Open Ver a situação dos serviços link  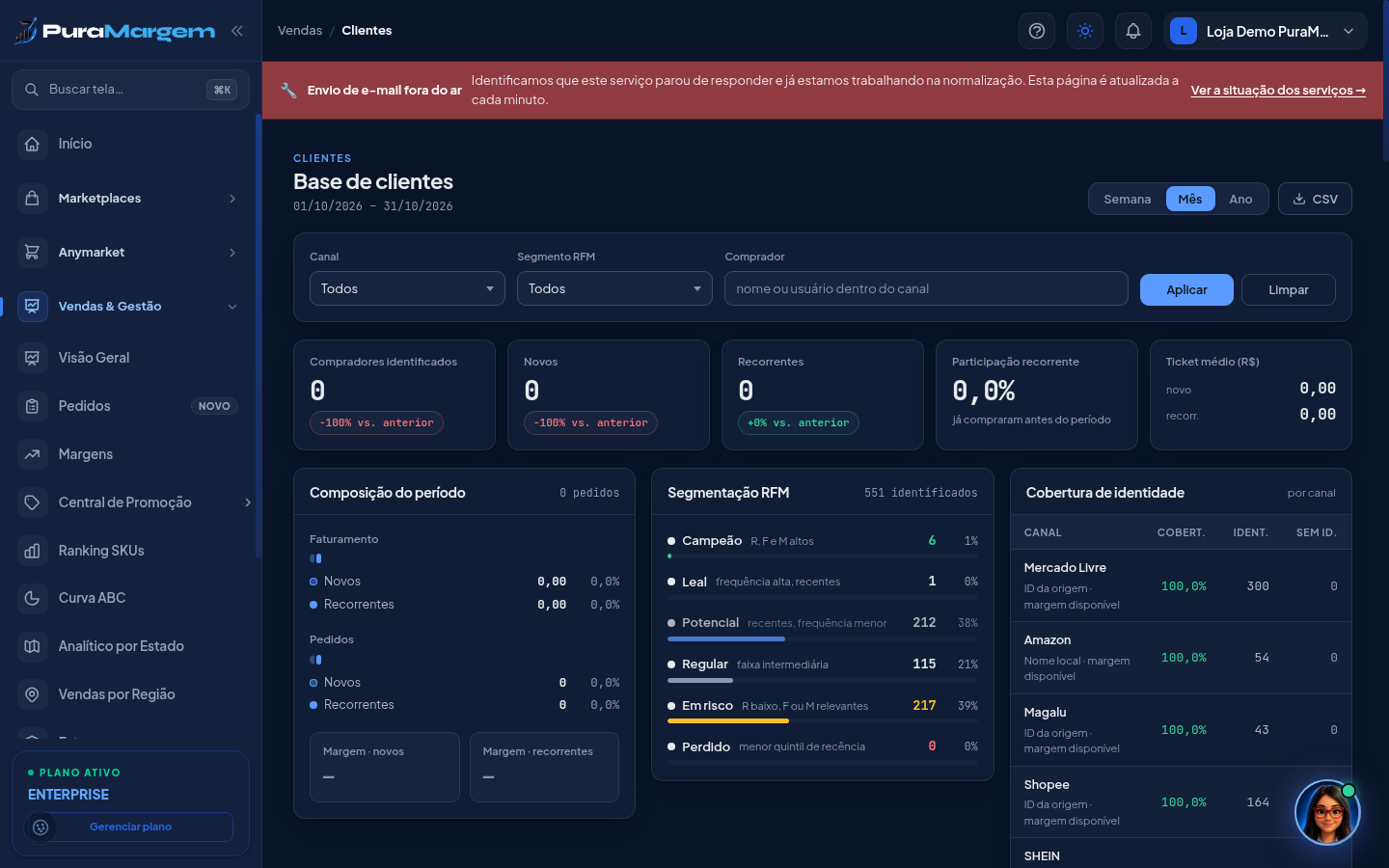pyautogui.click(x=1278, y=91)
